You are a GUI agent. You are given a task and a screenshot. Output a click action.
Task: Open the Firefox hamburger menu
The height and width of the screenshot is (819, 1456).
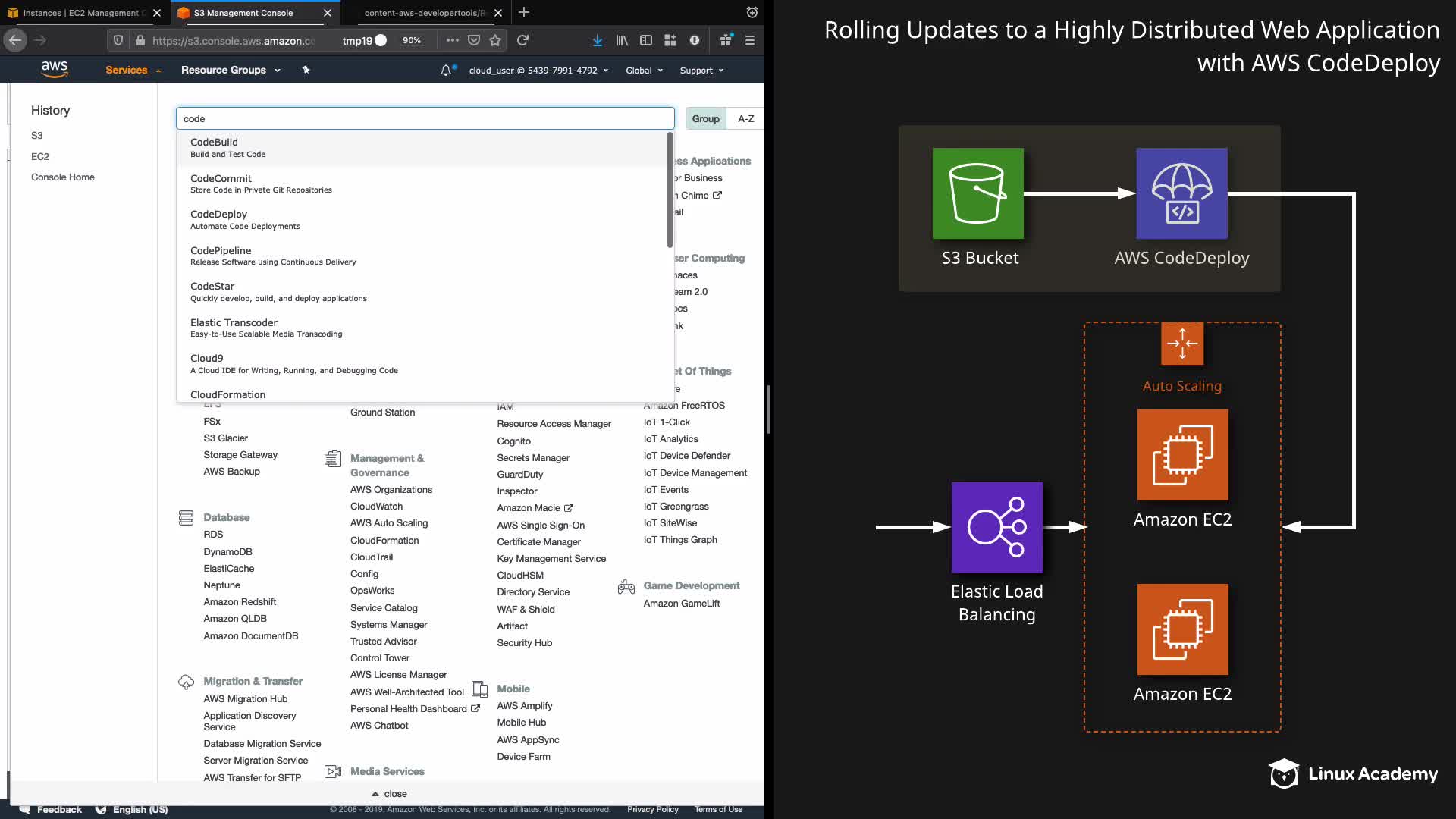point(750,40)
